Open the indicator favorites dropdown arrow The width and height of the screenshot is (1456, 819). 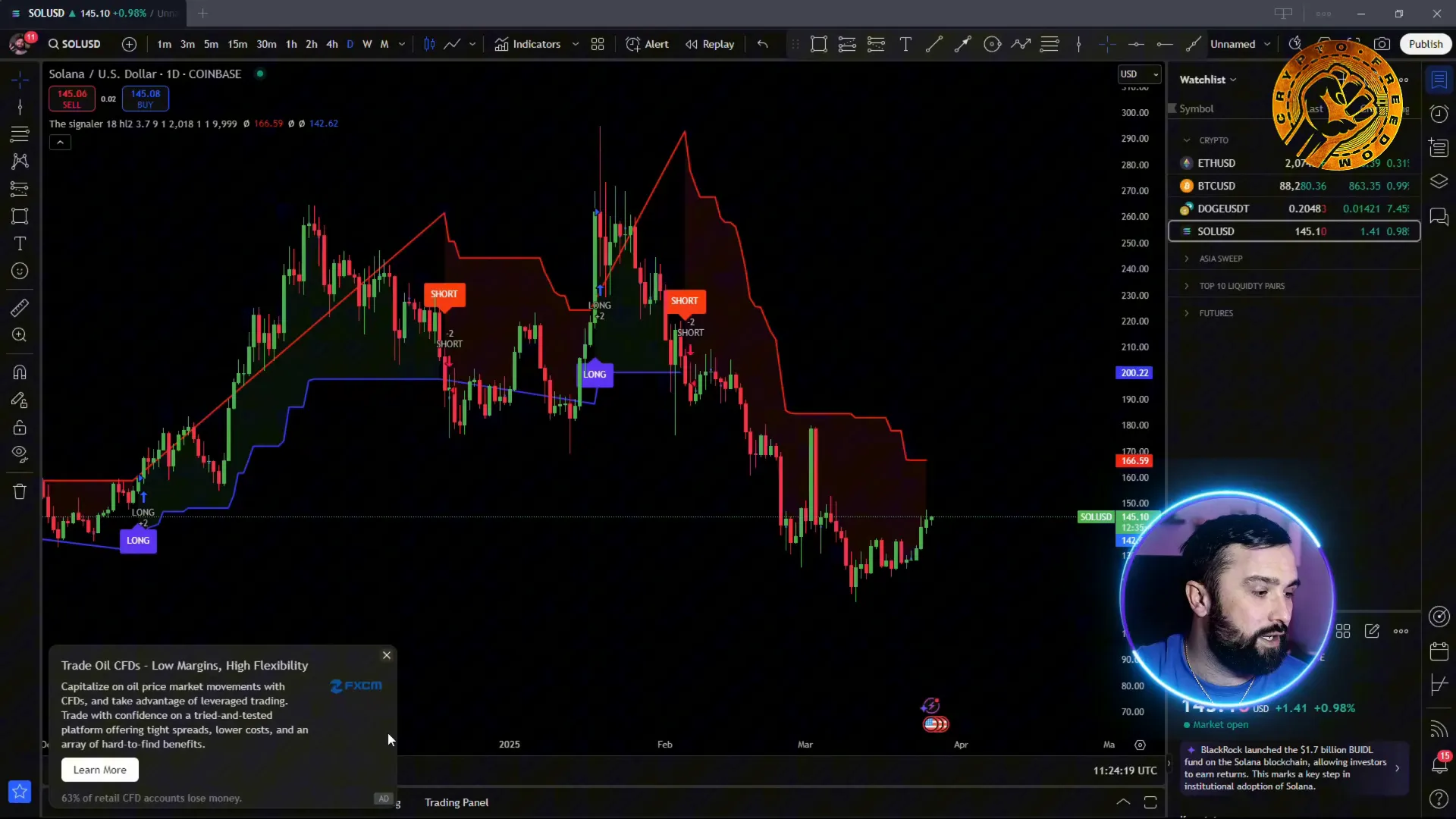(576, 44)
